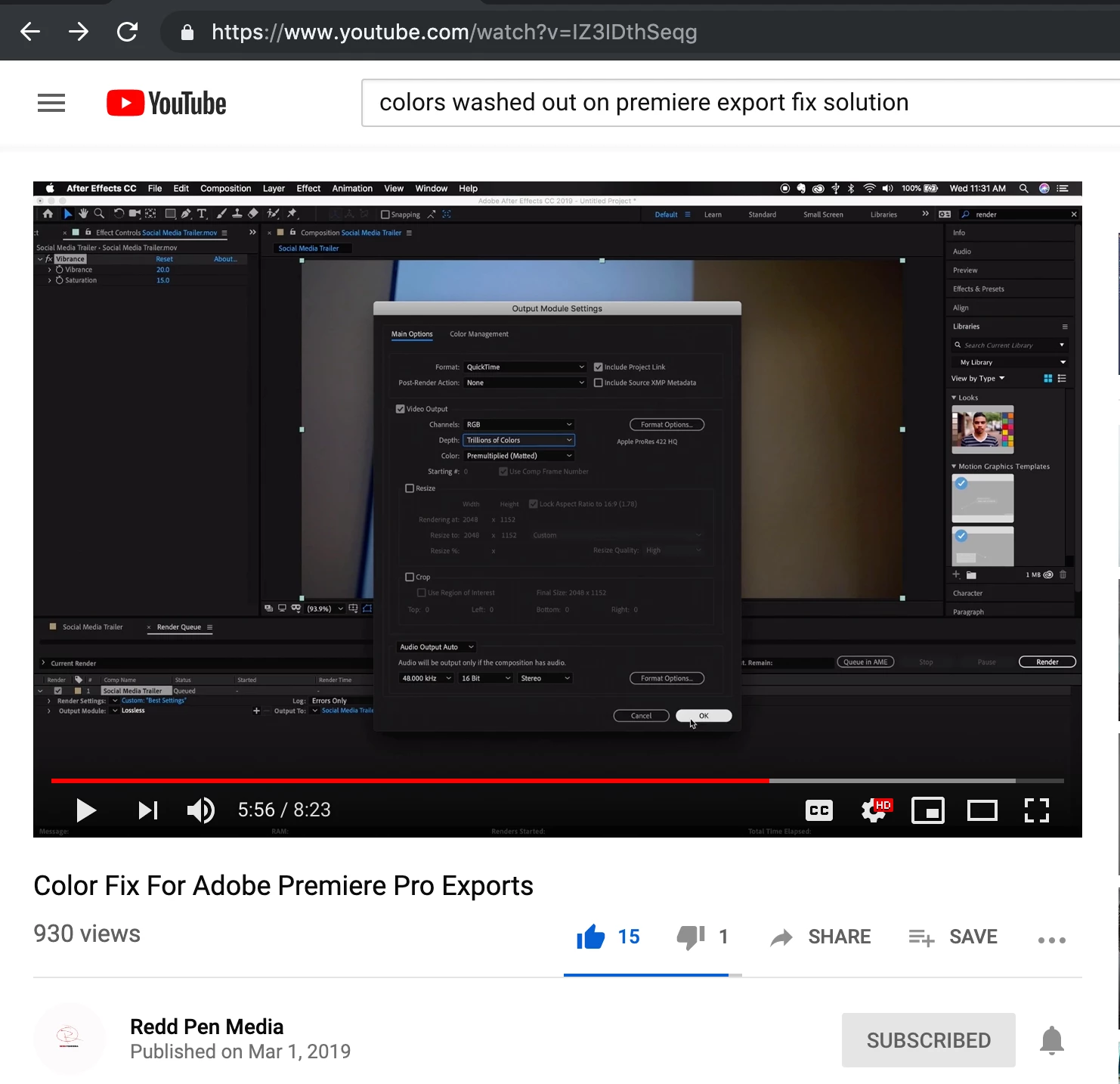1120x1084 pixels.
Task: Toggle closed captions
Action: [x=819, y=810]
